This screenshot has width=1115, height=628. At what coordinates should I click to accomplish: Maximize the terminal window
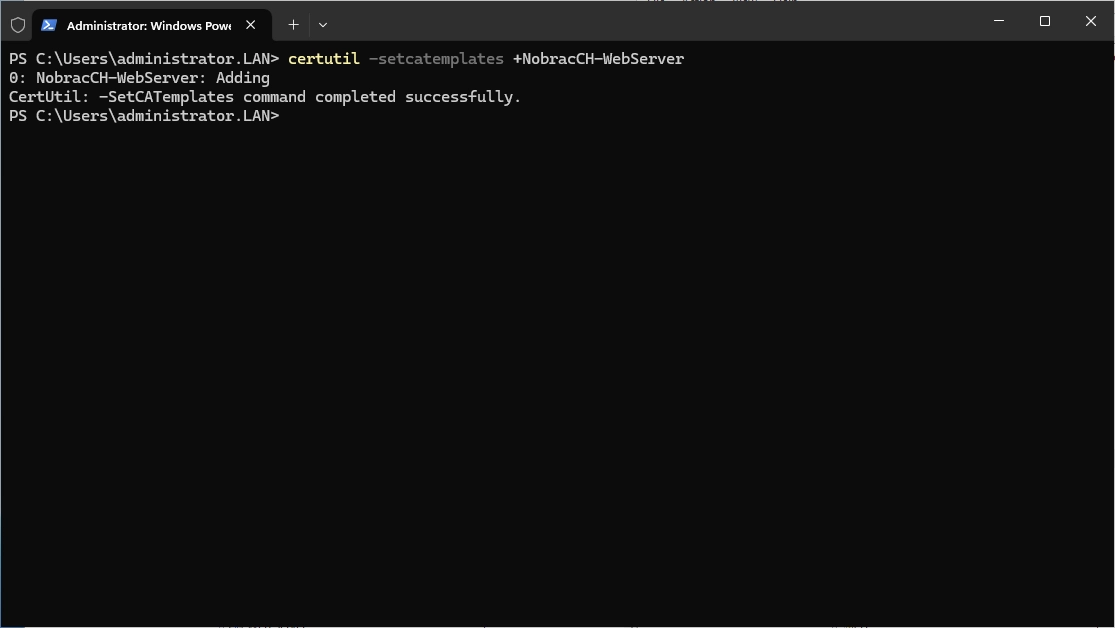(1045, 21)
